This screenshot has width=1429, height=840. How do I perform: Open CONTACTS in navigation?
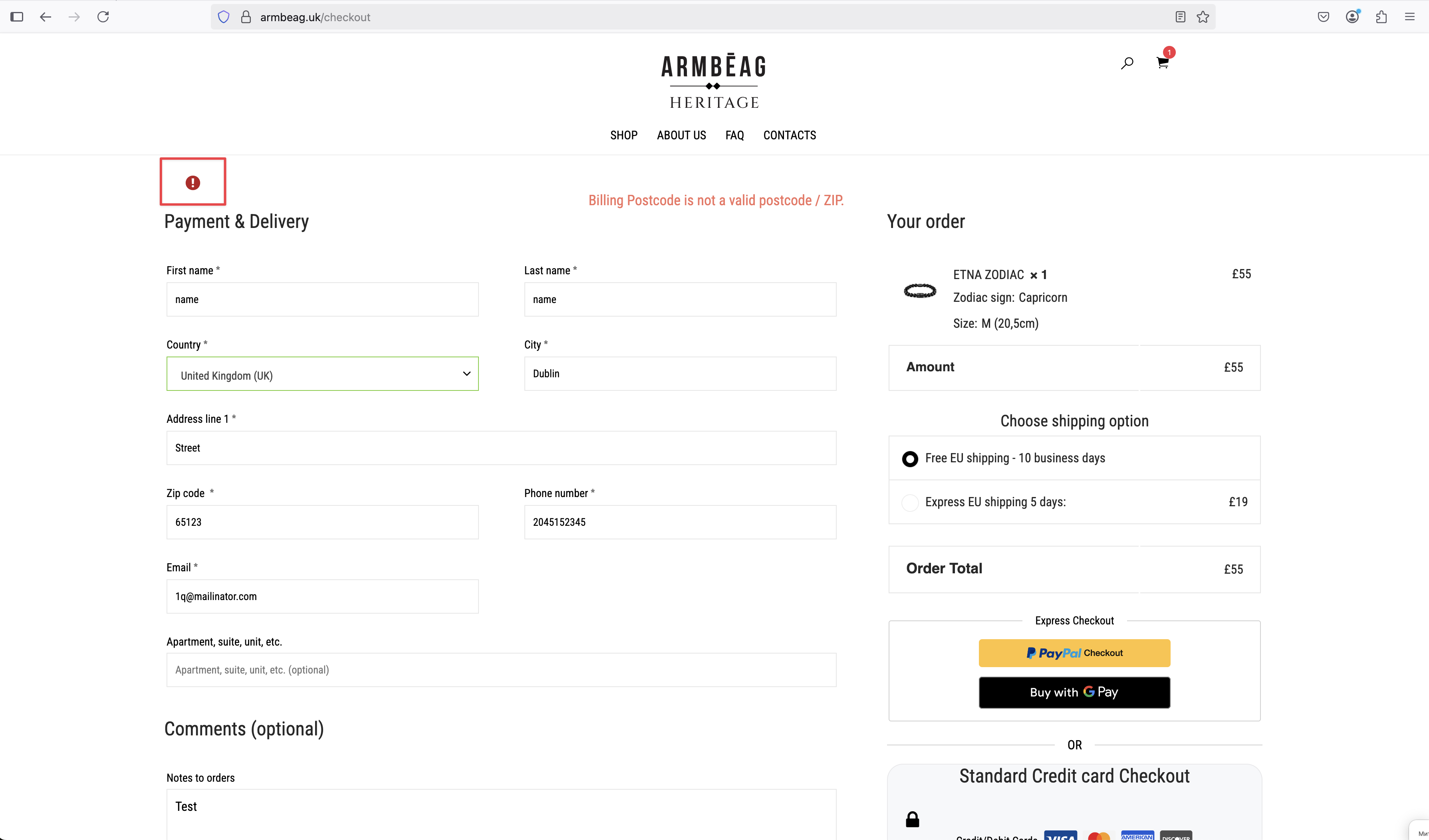tap(789, 135)
